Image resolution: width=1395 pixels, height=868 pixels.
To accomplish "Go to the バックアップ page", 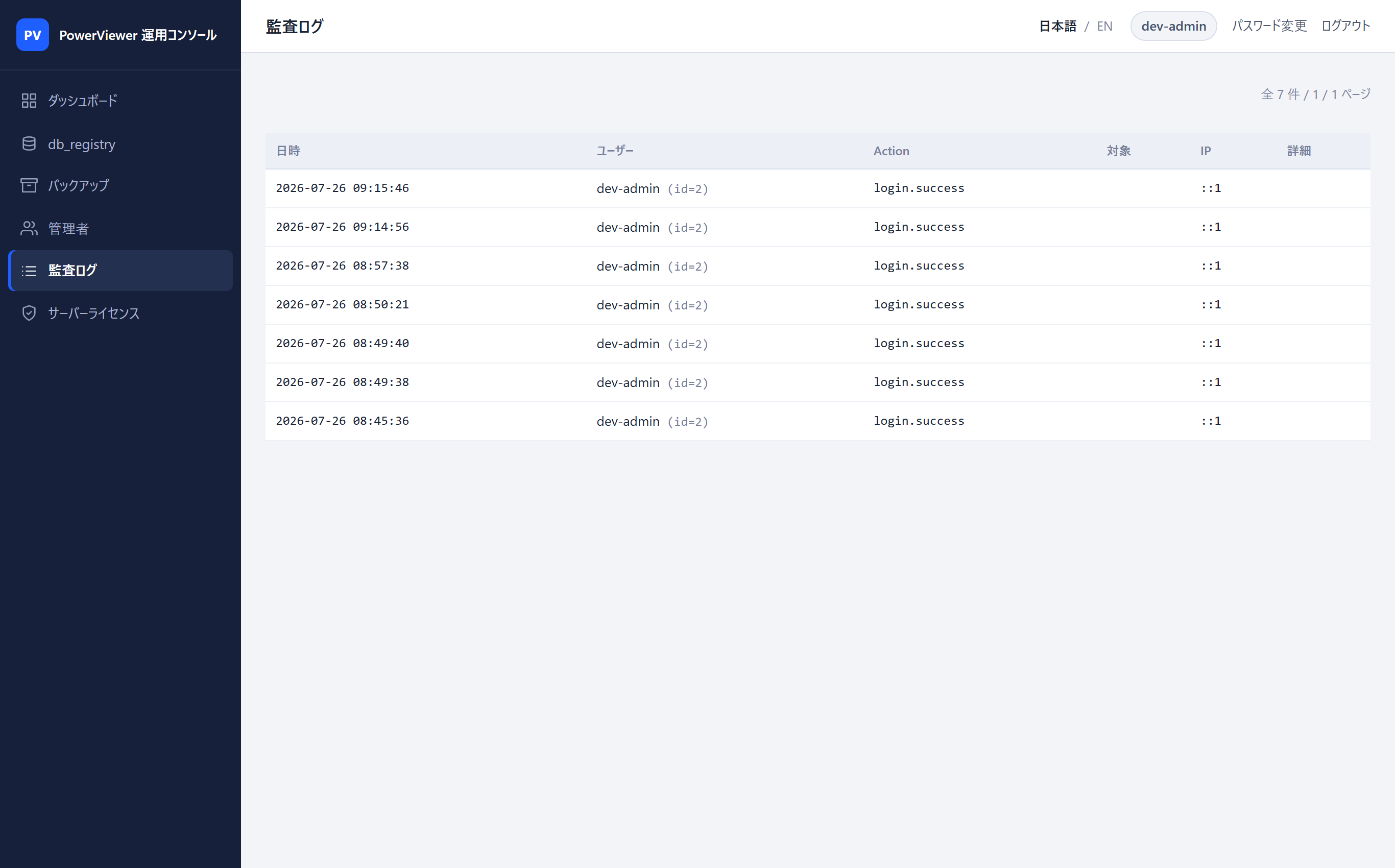I will 121,185.
